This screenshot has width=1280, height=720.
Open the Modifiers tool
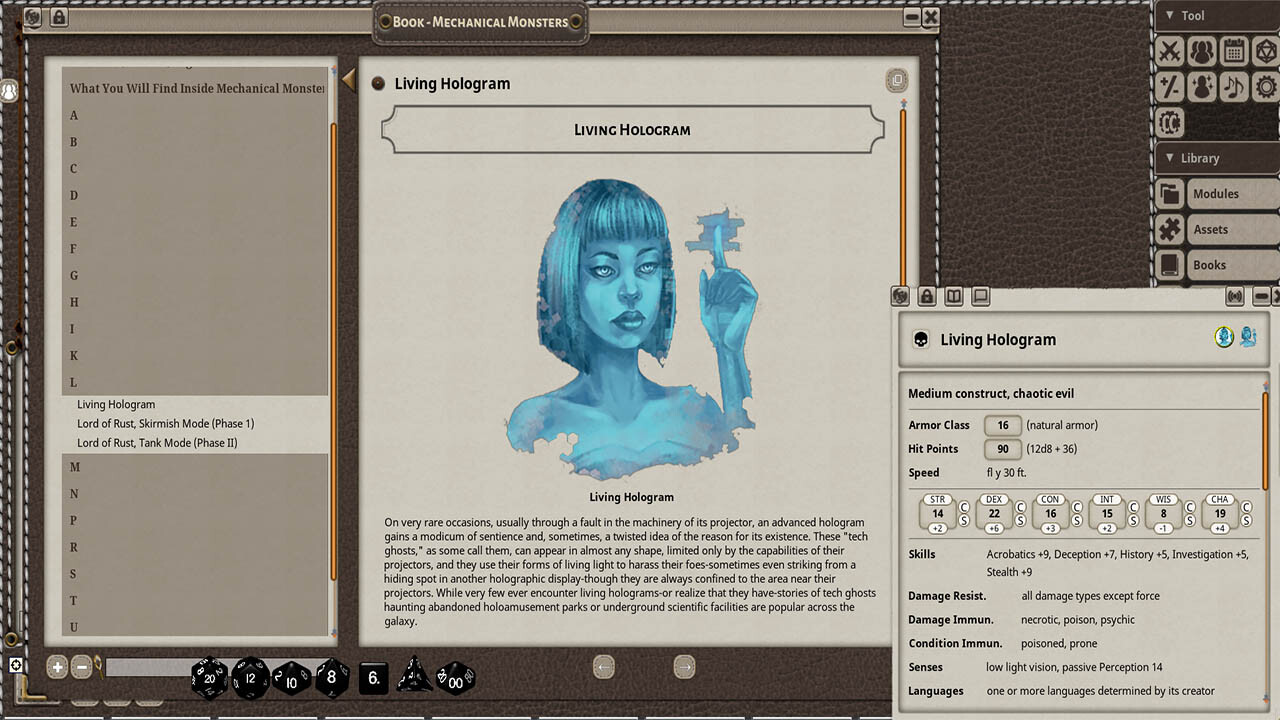1168,87
